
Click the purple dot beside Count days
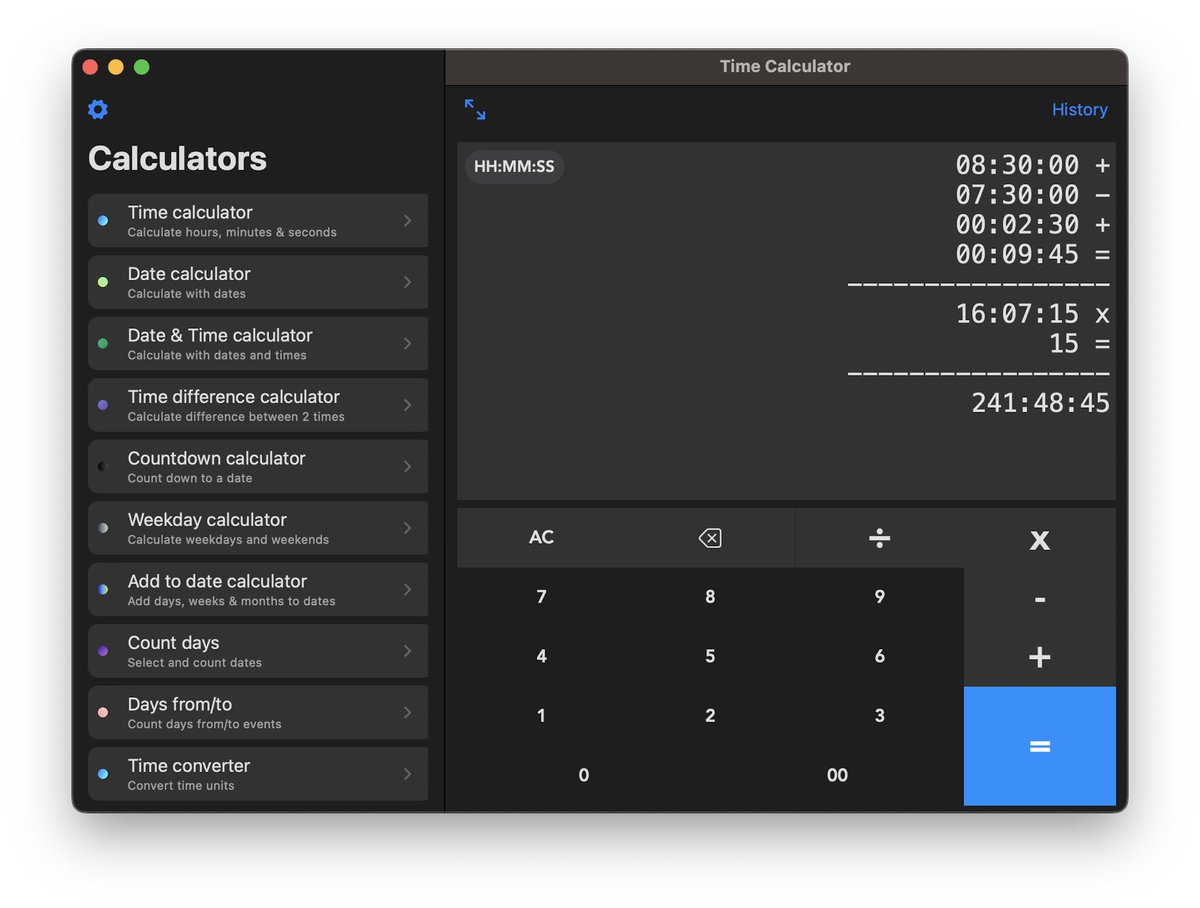[103, 651]
